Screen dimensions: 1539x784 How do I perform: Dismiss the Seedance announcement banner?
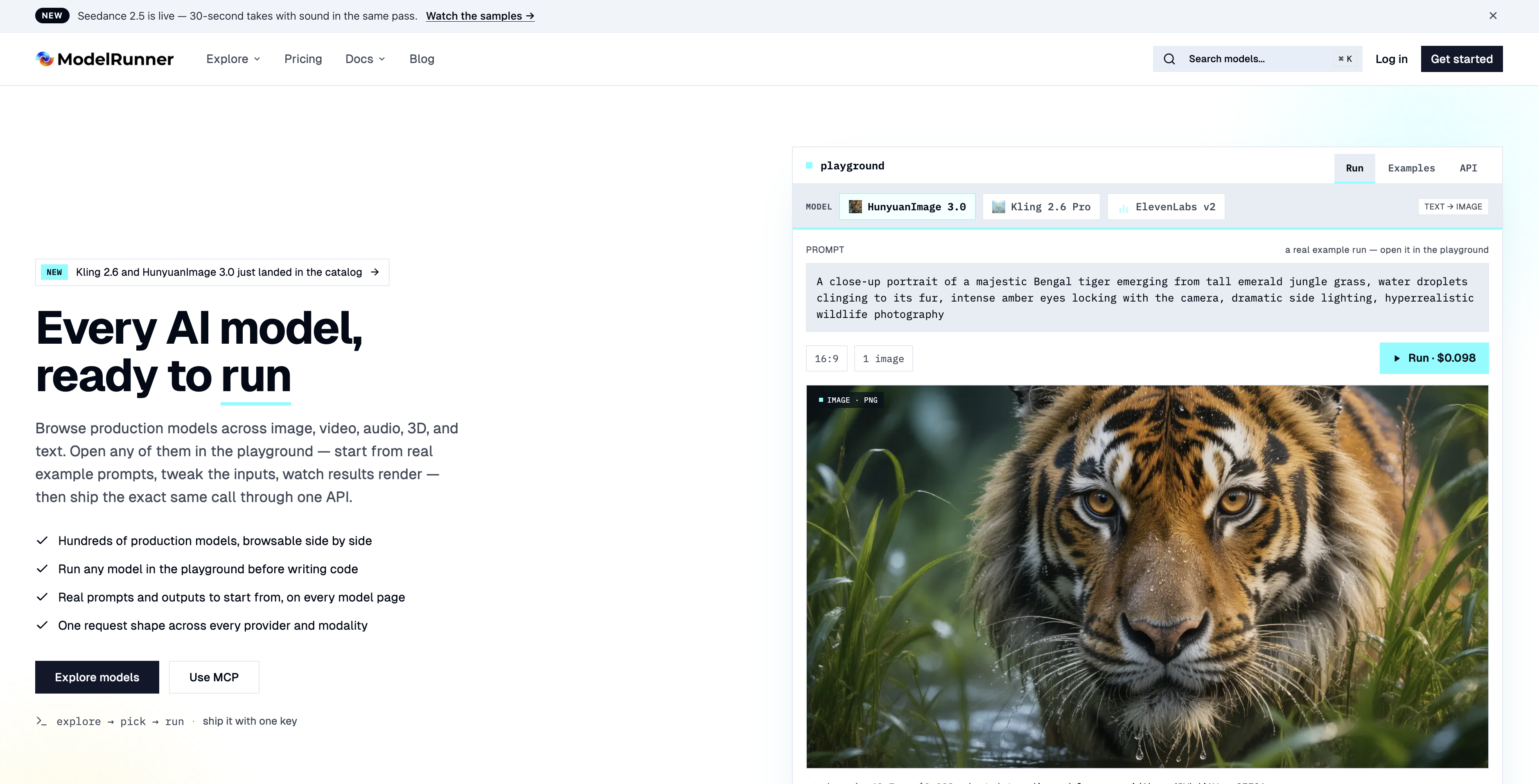click(1492, 16)
